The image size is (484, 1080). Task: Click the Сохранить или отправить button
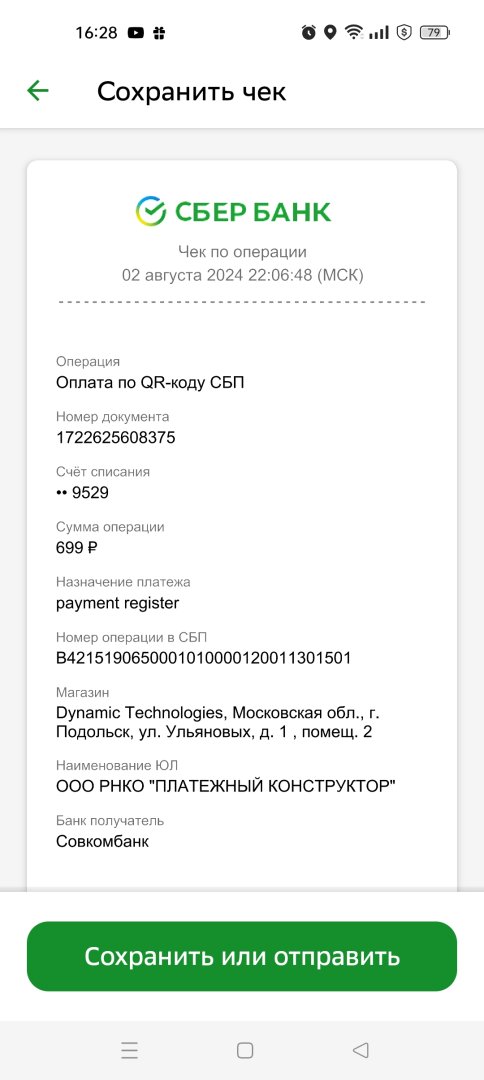(x=242, y=956)
